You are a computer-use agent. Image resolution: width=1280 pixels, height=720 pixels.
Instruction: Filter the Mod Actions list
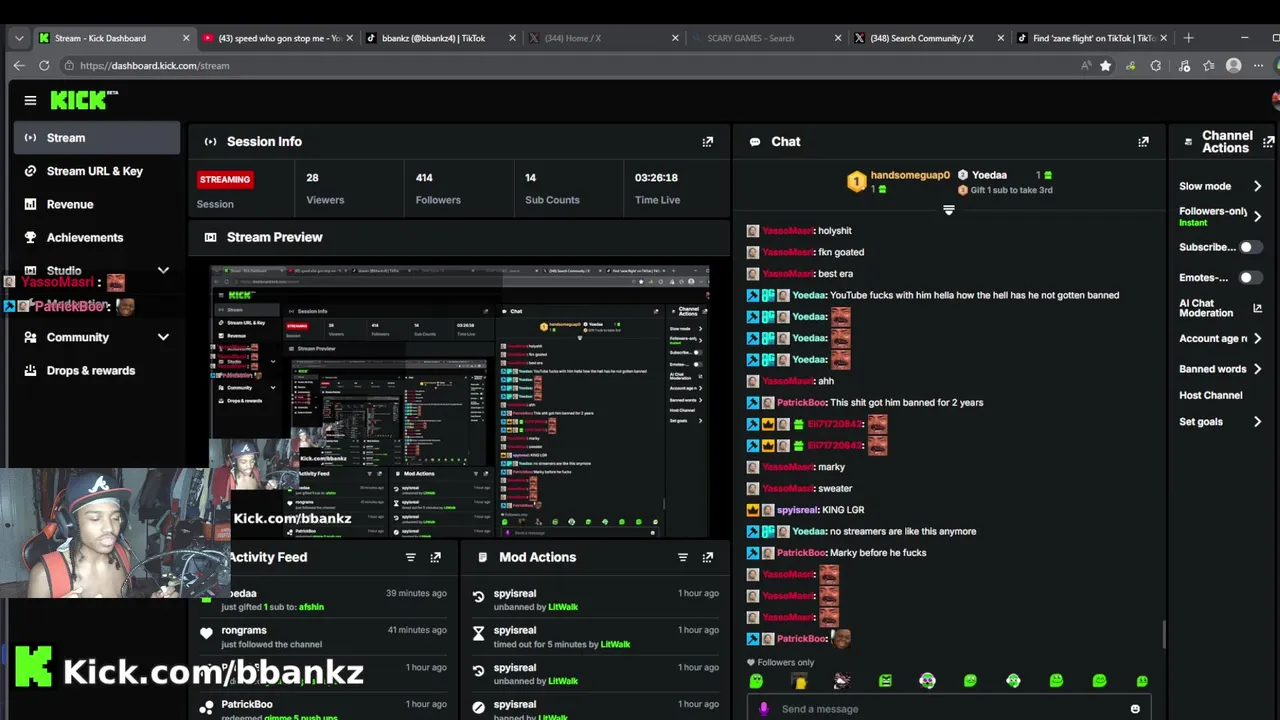pos(683,557)
